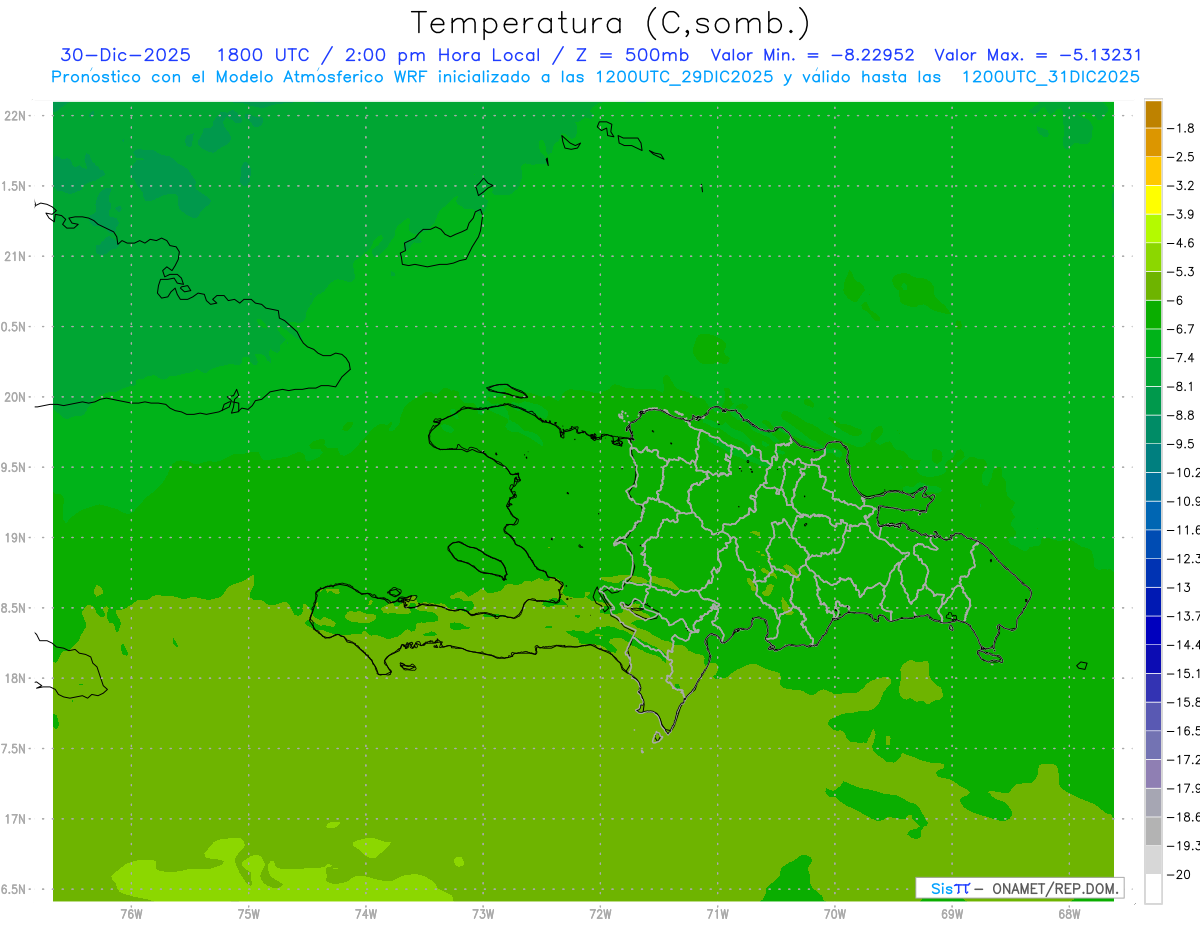Click the 22N latitude axis label

pos(16,116)
